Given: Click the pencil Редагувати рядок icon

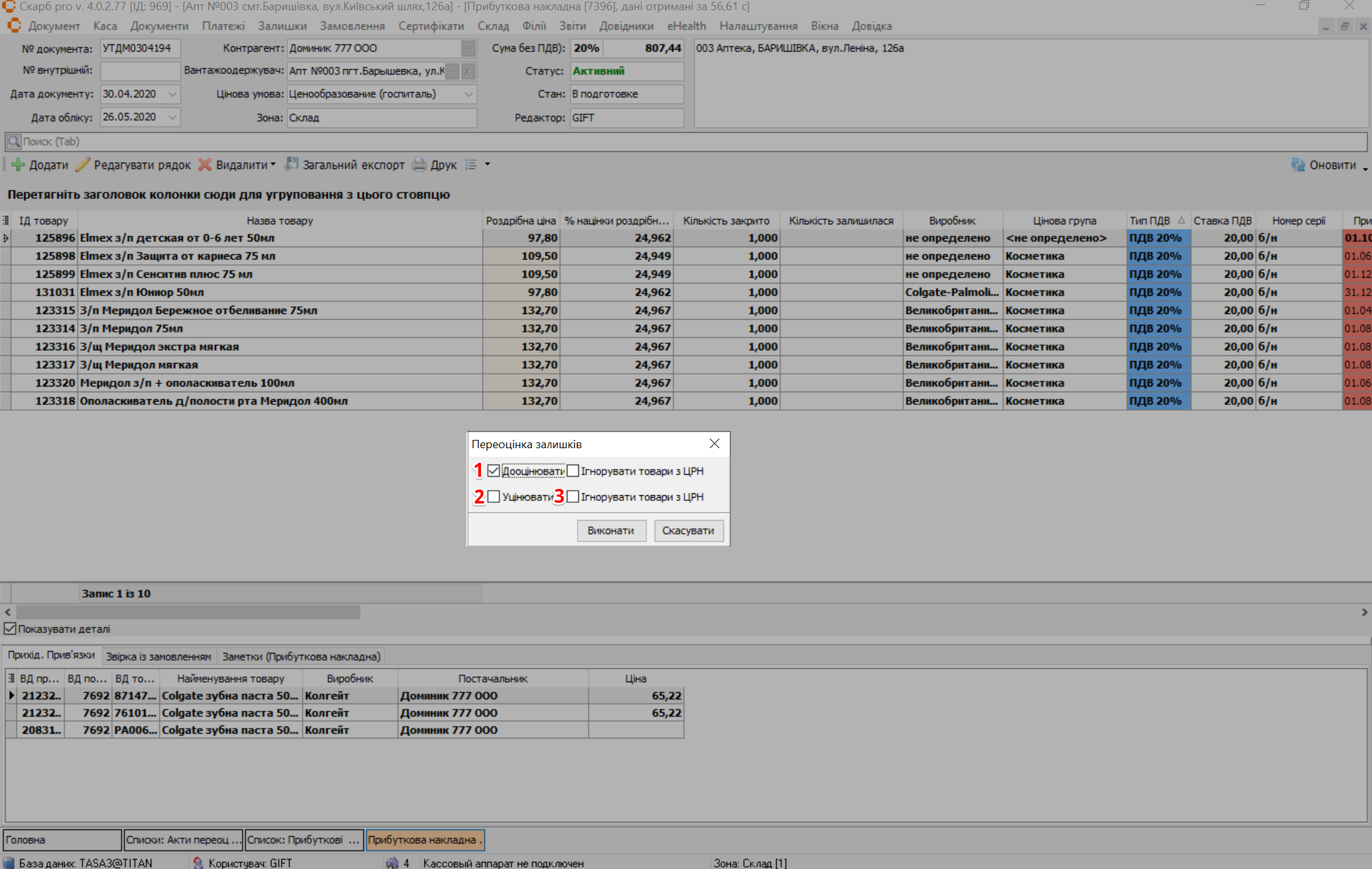Looking at the screenshot, I should pos(83,165).
